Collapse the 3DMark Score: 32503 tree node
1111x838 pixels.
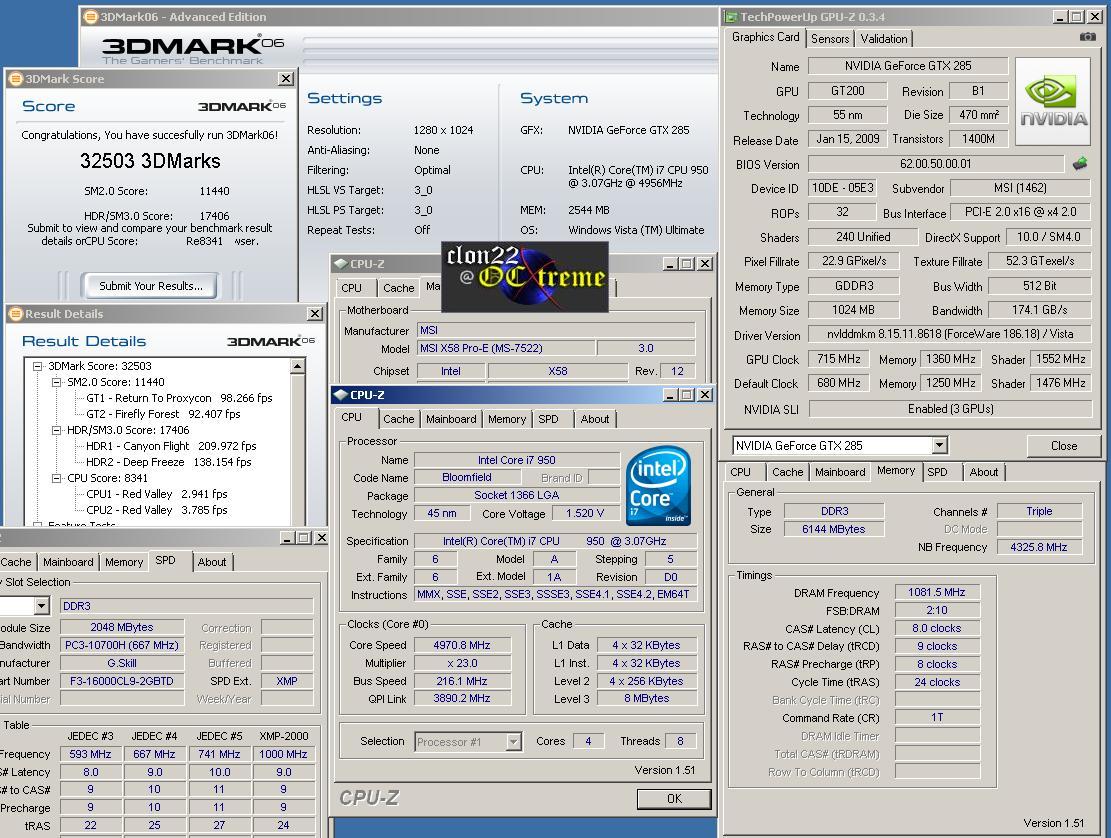point(37,366)
